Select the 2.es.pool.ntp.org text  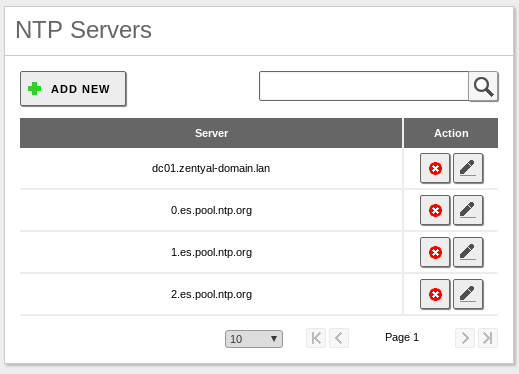(211, 294)
